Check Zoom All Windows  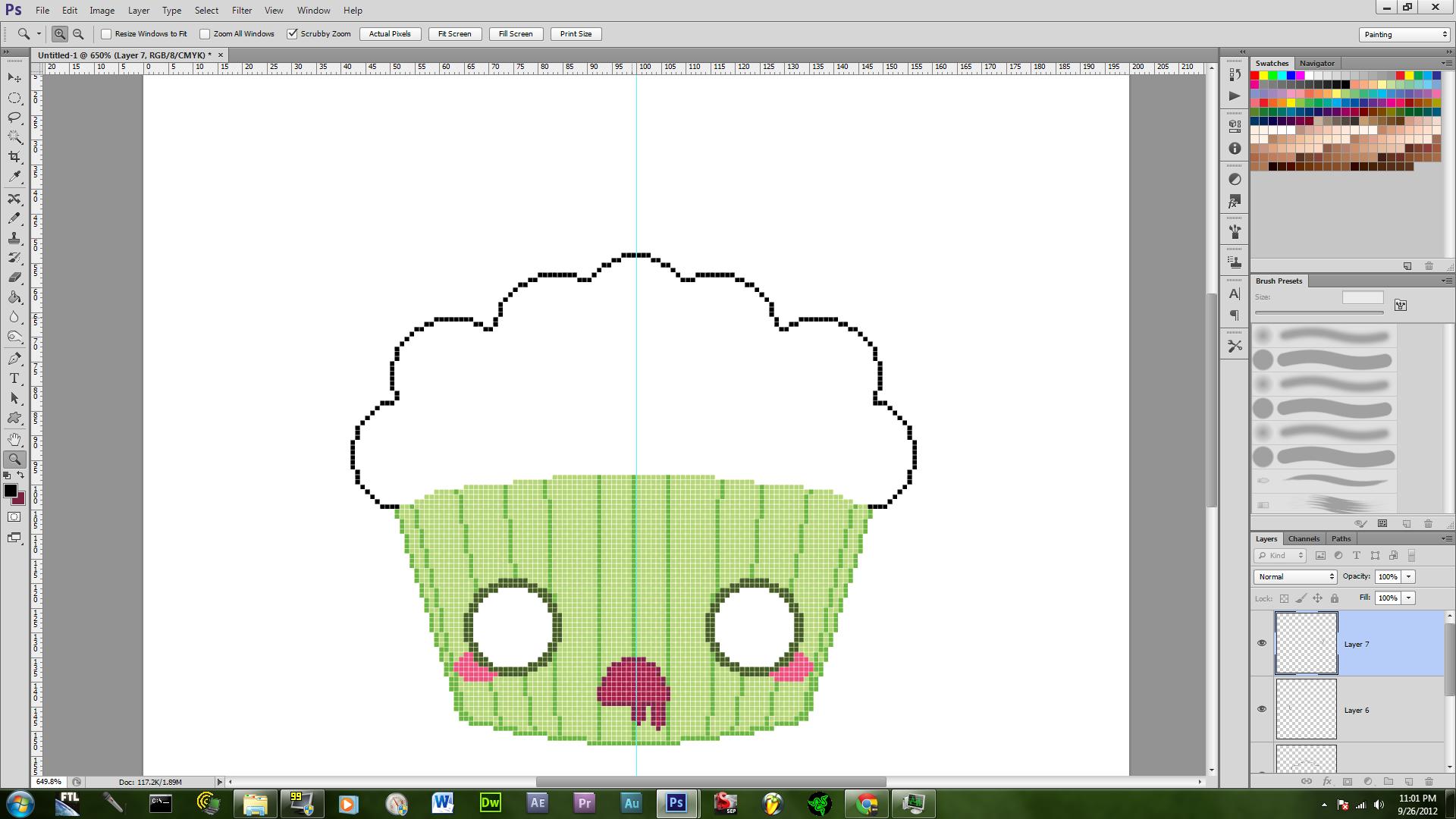[x=205, y=34]
